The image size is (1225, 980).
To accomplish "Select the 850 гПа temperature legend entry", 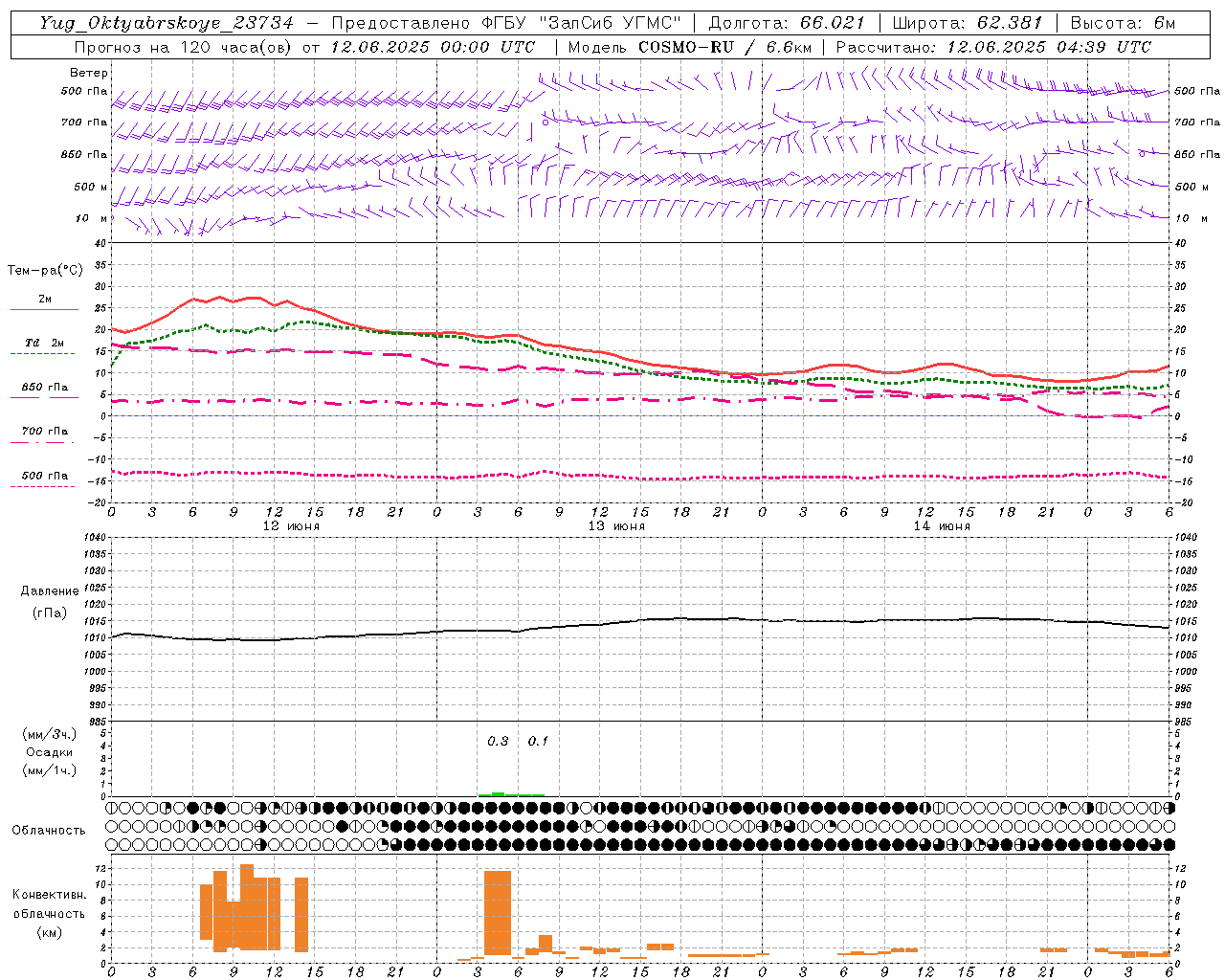I will coord(45,388).
